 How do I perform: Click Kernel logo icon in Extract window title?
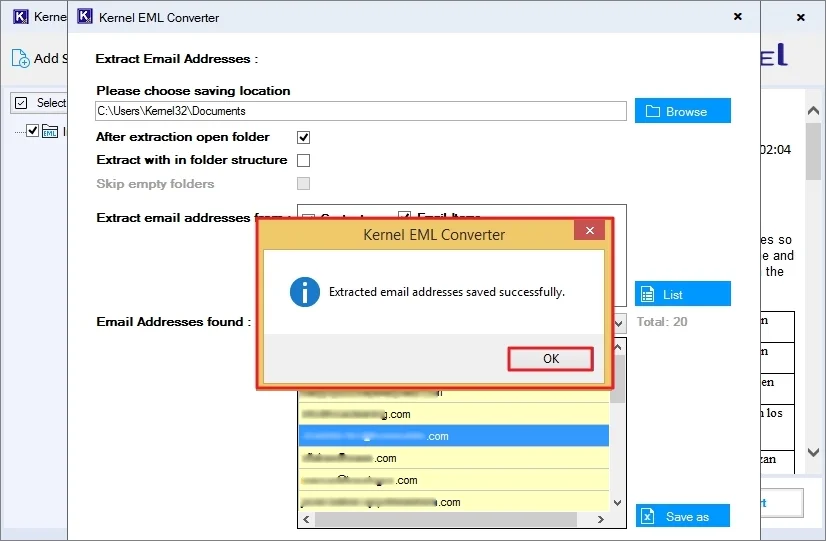coord(86,17)
